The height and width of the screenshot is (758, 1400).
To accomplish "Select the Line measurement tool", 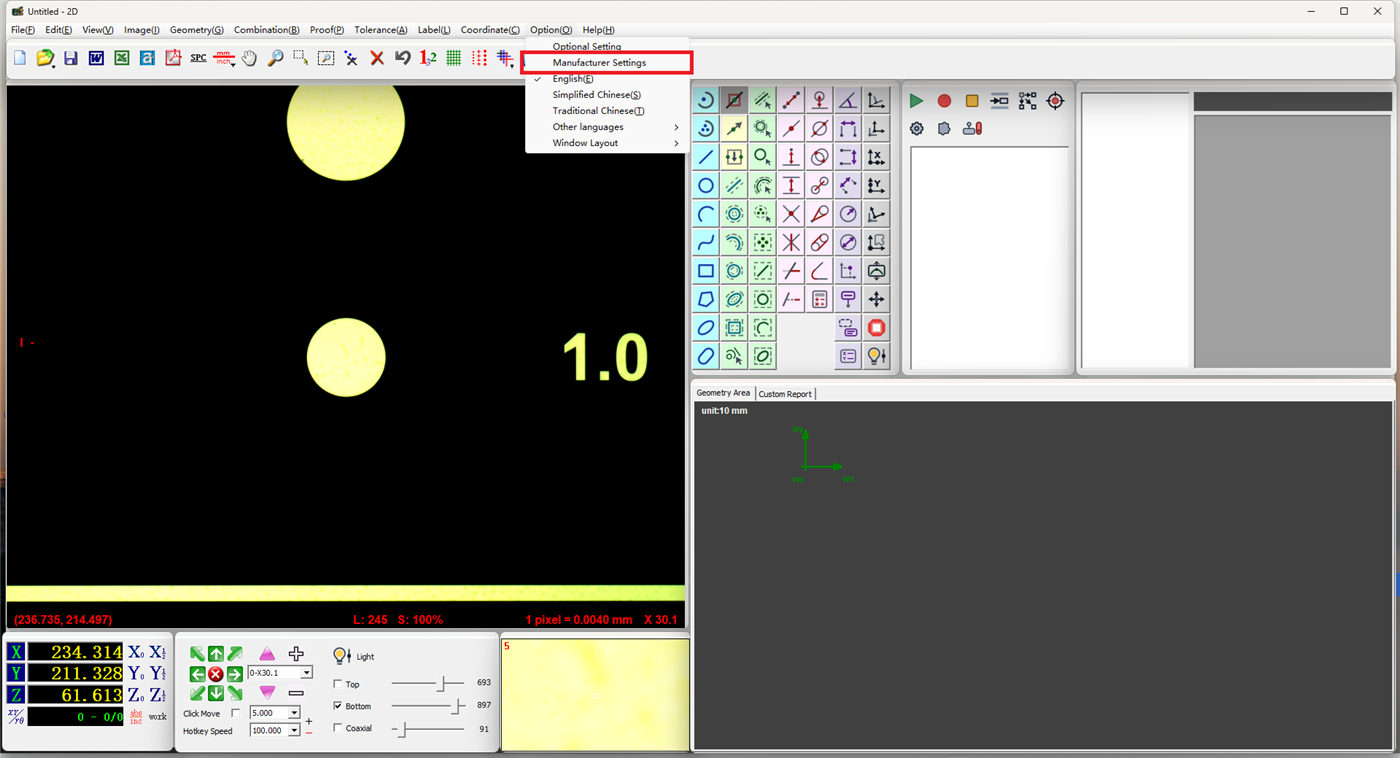I will pyautogui.click(x=706, y=157).
